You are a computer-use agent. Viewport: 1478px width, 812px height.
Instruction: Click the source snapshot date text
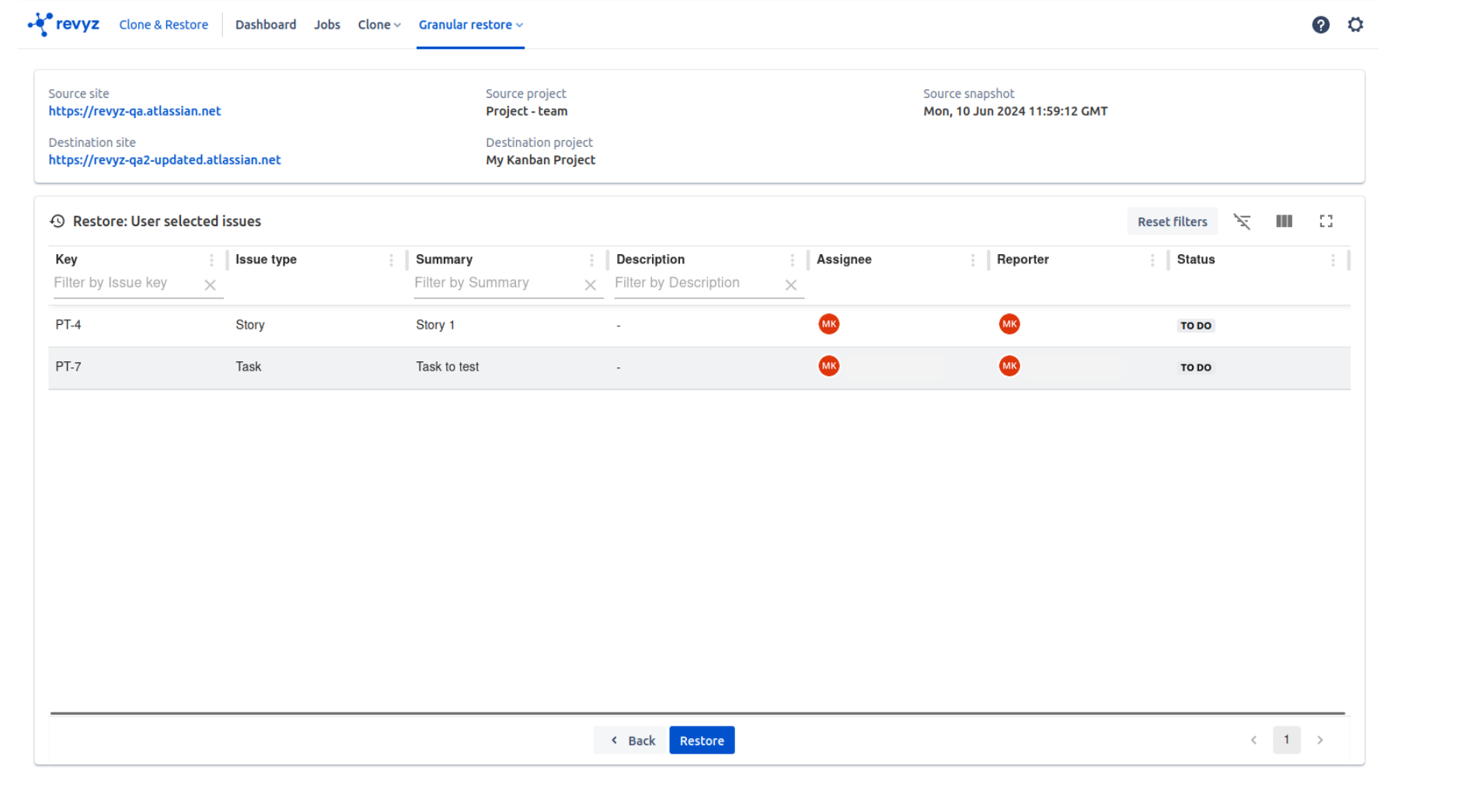1015,111
